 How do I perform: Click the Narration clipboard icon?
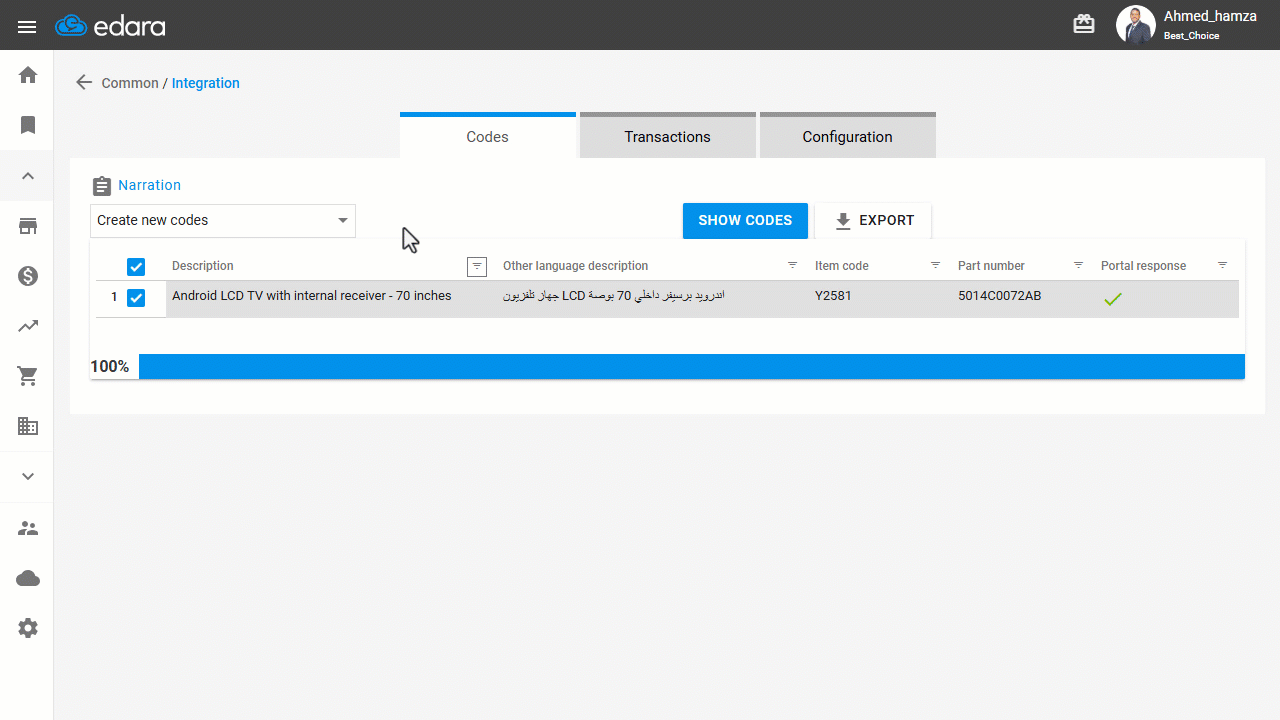click(x=101, y=186)
